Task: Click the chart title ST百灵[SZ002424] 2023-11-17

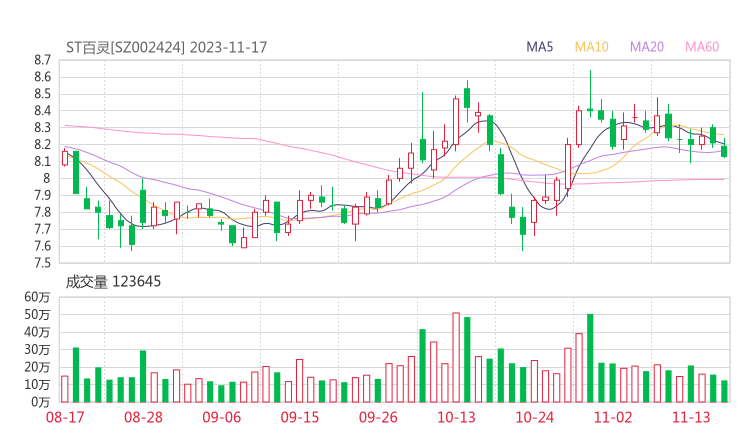Action: click(166, 47)
